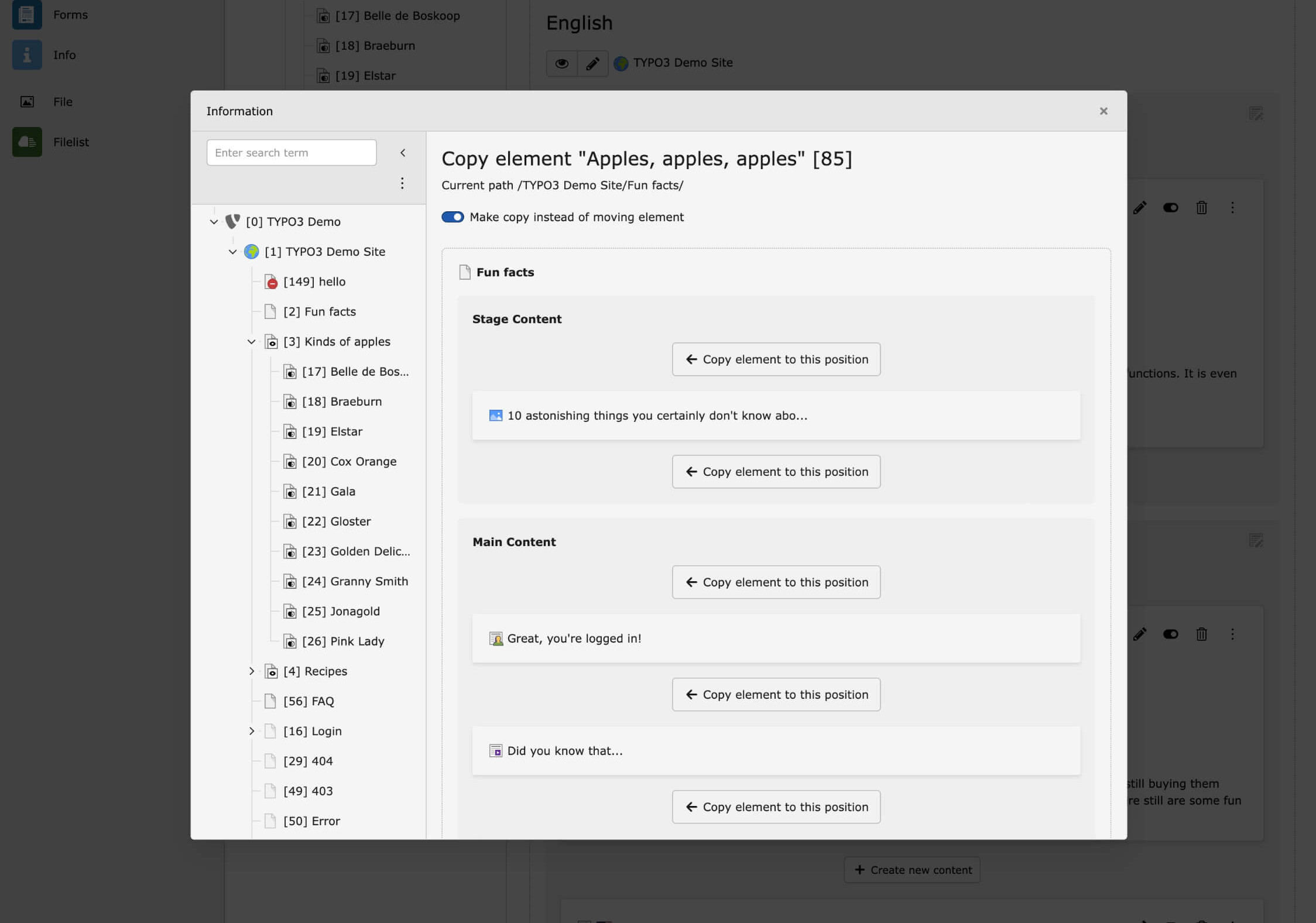The height and width of the screenshot is (923, 1316).
Task: Click the icon beside Did you know that
Action: point(495,751)
